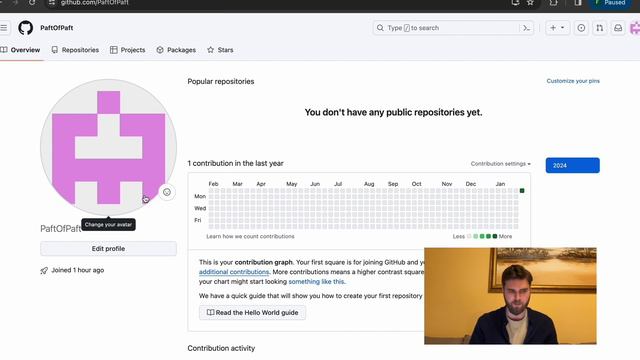Click the darkest green legend square near More

coord(495,236)
